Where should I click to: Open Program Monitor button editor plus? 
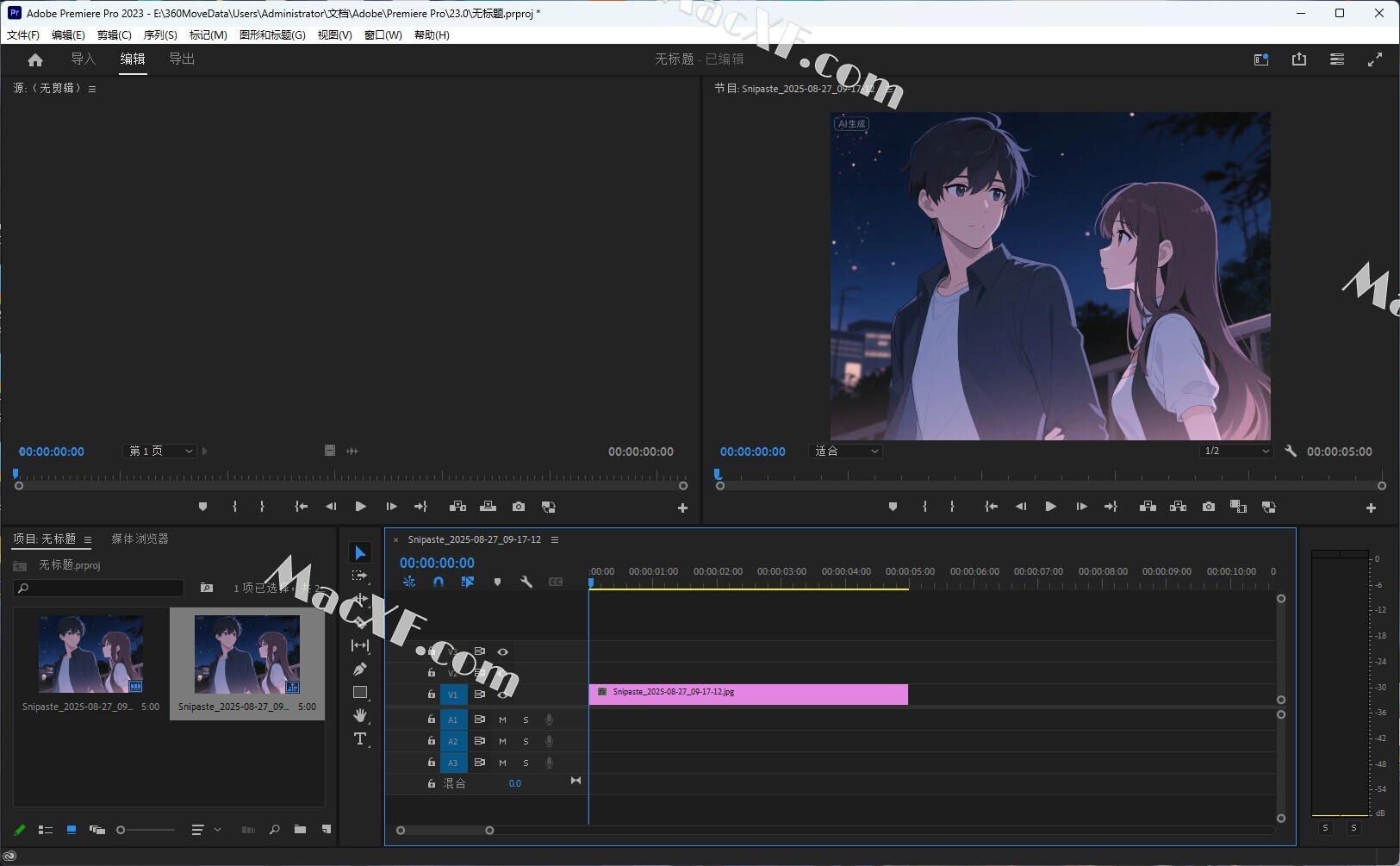[1371, 508]
